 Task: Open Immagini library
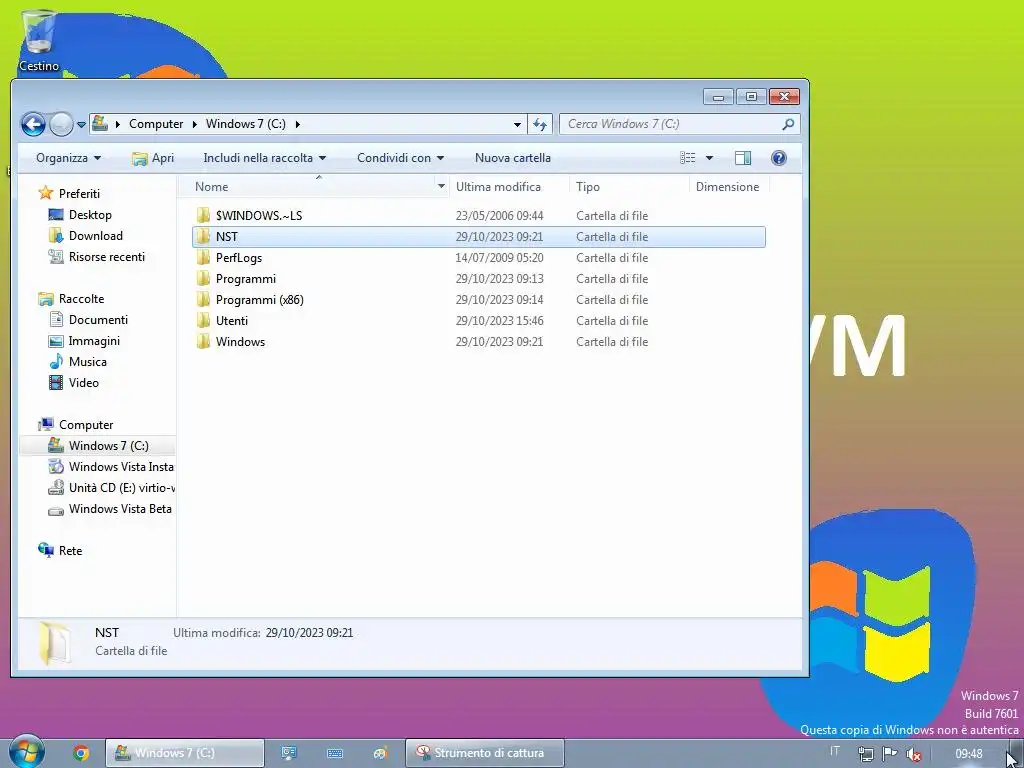click(94, 341)
